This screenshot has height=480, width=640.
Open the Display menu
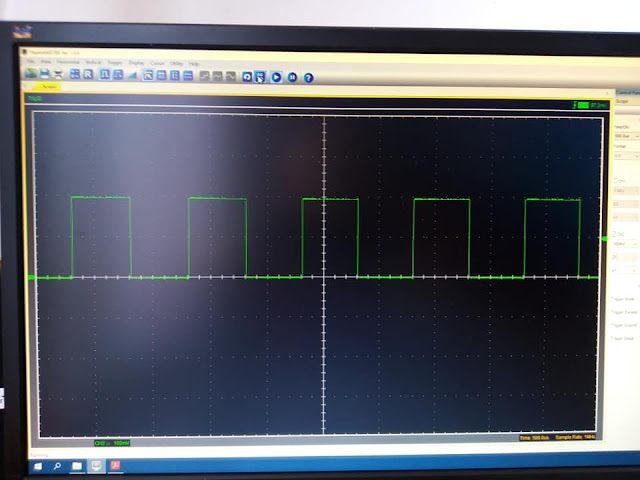click(x=136, y=63)
